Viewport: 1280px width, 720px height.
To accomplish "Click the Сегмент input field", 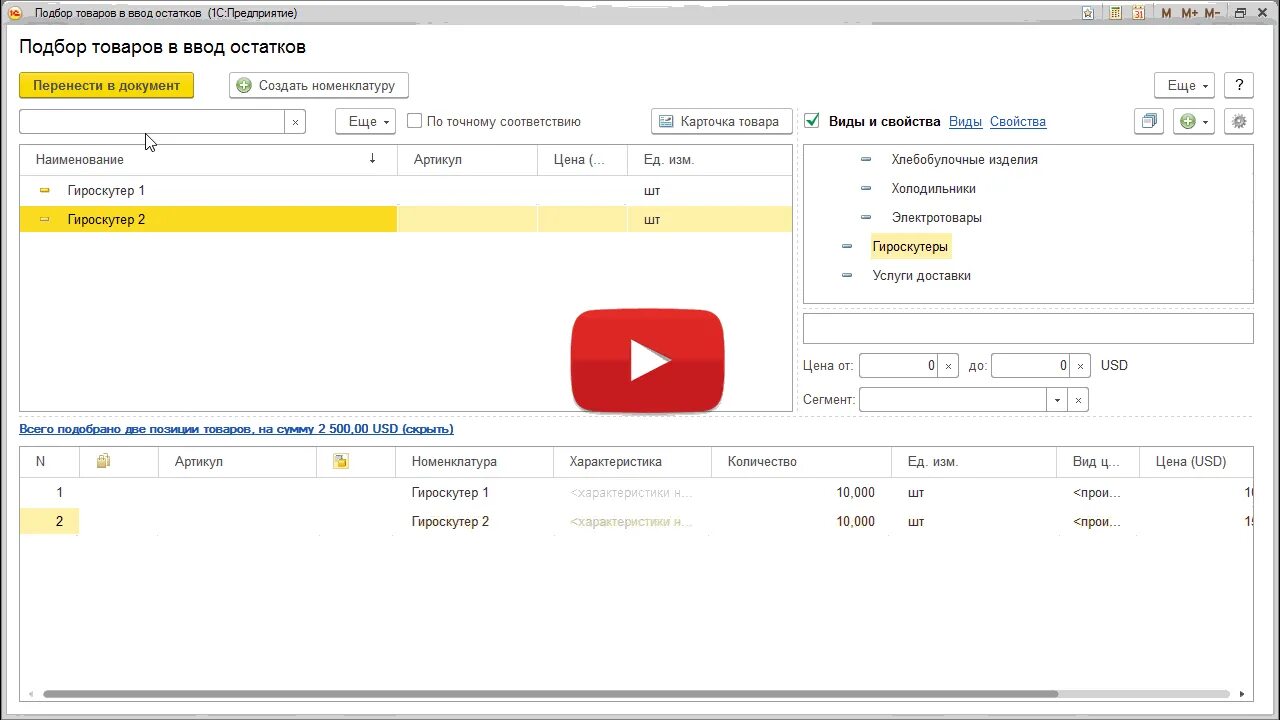I will point(953,399).
